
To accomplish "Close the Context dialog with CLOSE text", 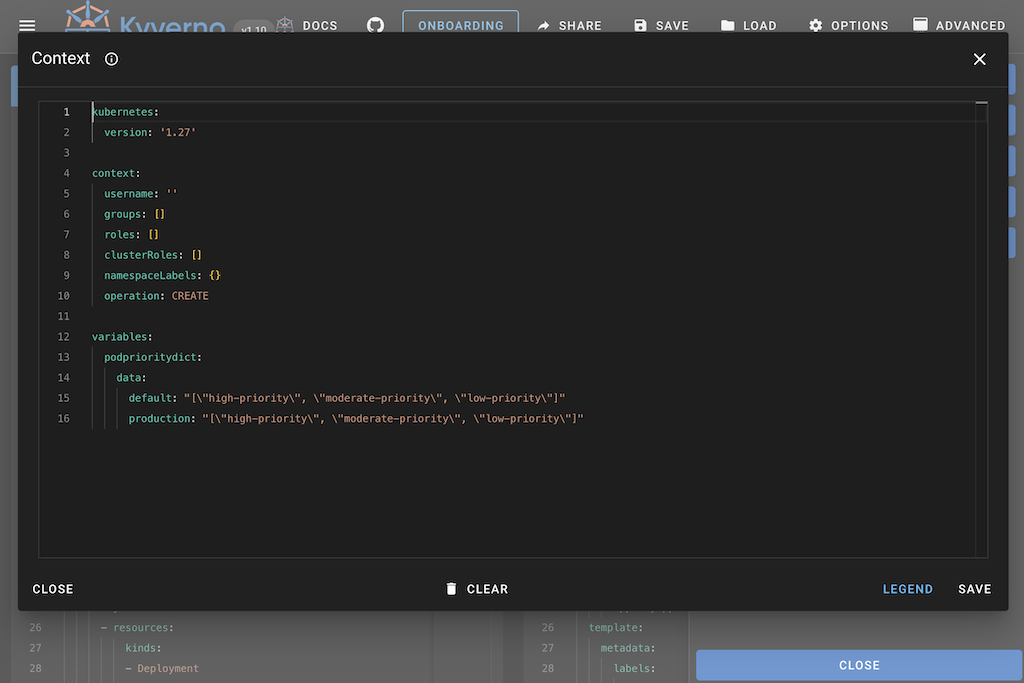I will (52, 589).
